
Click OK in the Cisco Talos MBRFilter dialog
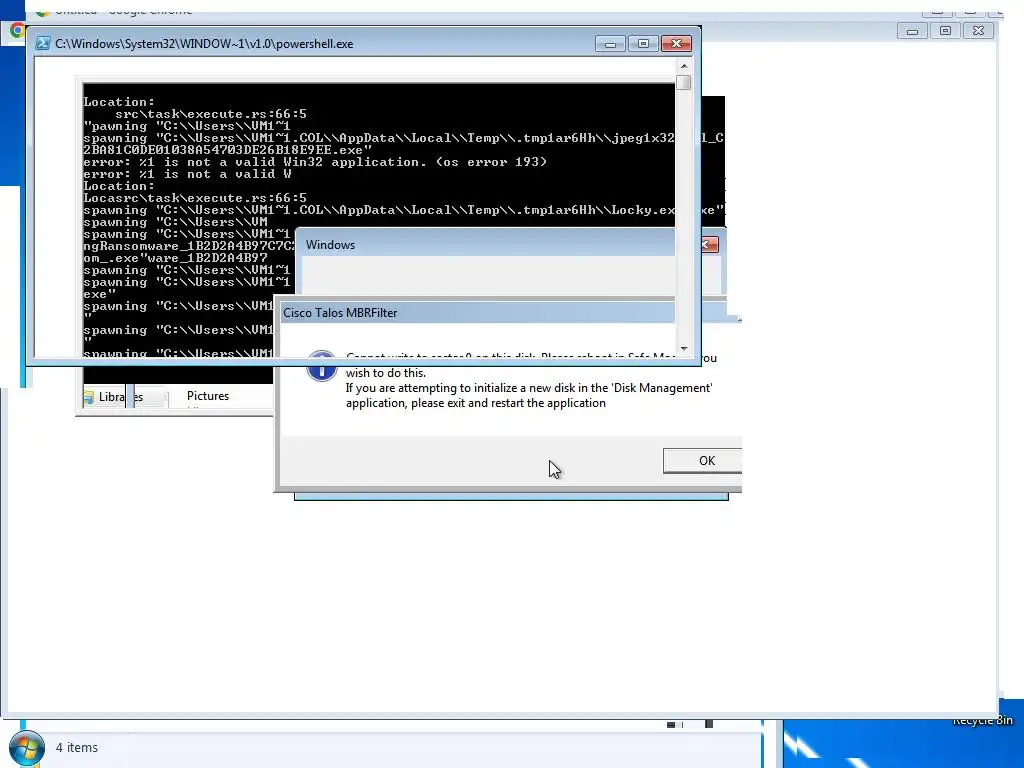pyautogui.click(x=703, y=460)
